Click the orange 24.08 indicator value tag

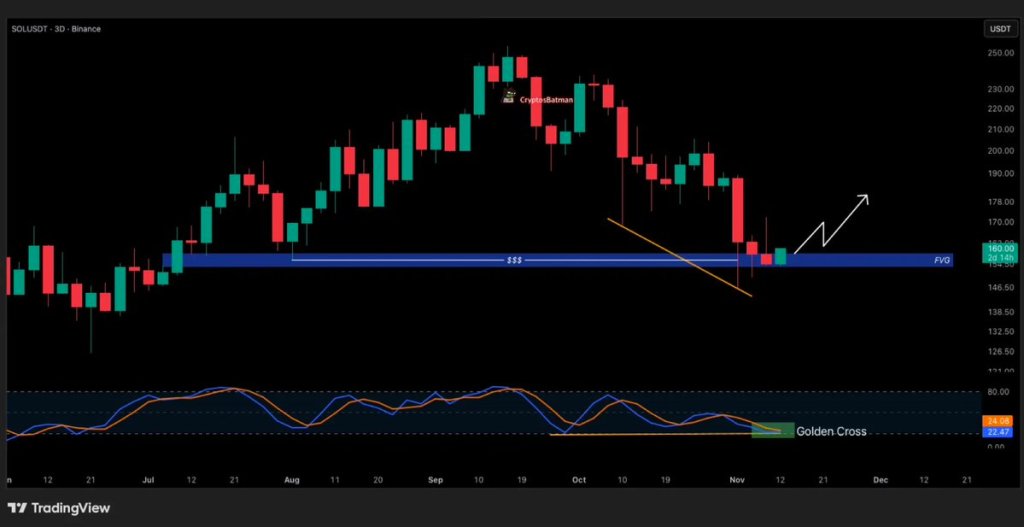(x=1000, y=420)
